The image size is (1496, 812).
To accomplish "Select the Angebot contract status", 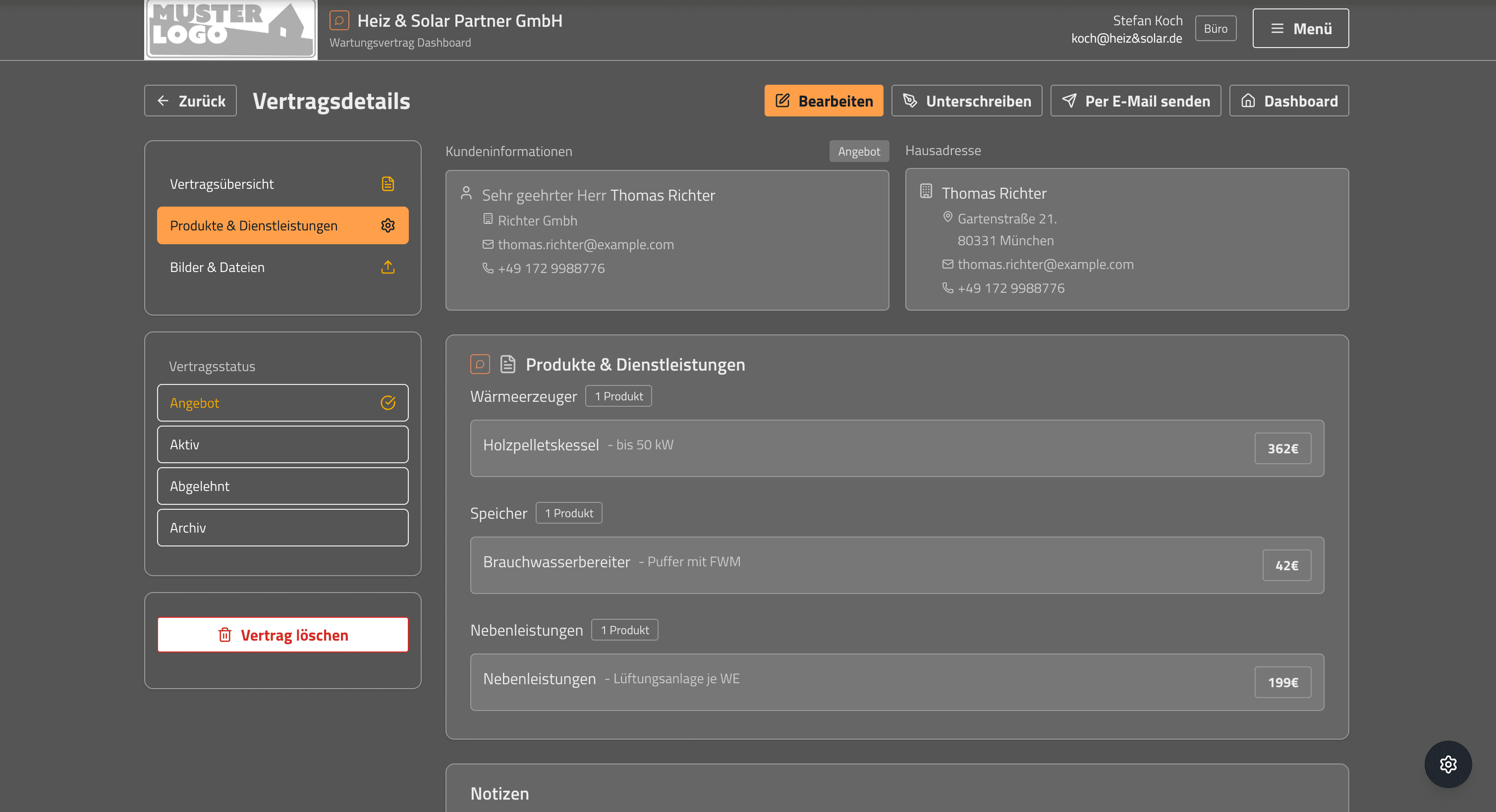I will coord(282,402).
